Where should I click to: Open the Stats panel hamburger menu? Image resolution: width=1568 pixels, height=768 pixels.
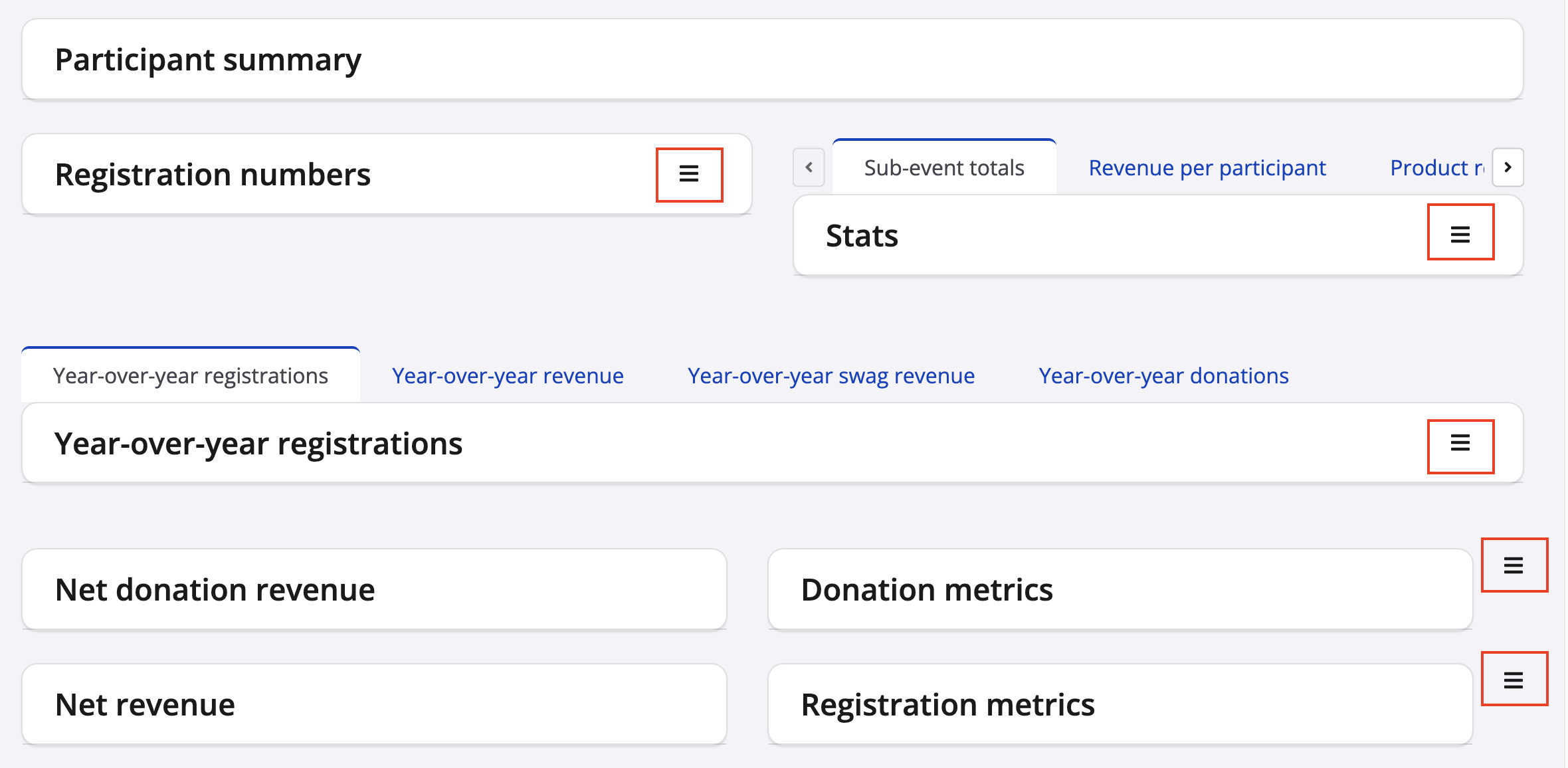pyautogui.click(x=1460, y=234)
